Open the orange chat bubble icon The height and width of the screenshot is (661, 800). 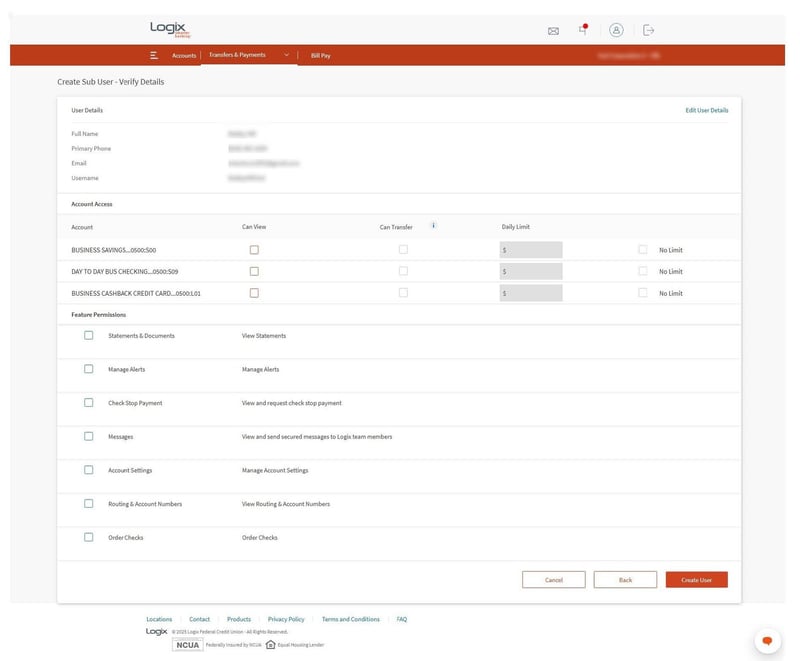(767, 640)
